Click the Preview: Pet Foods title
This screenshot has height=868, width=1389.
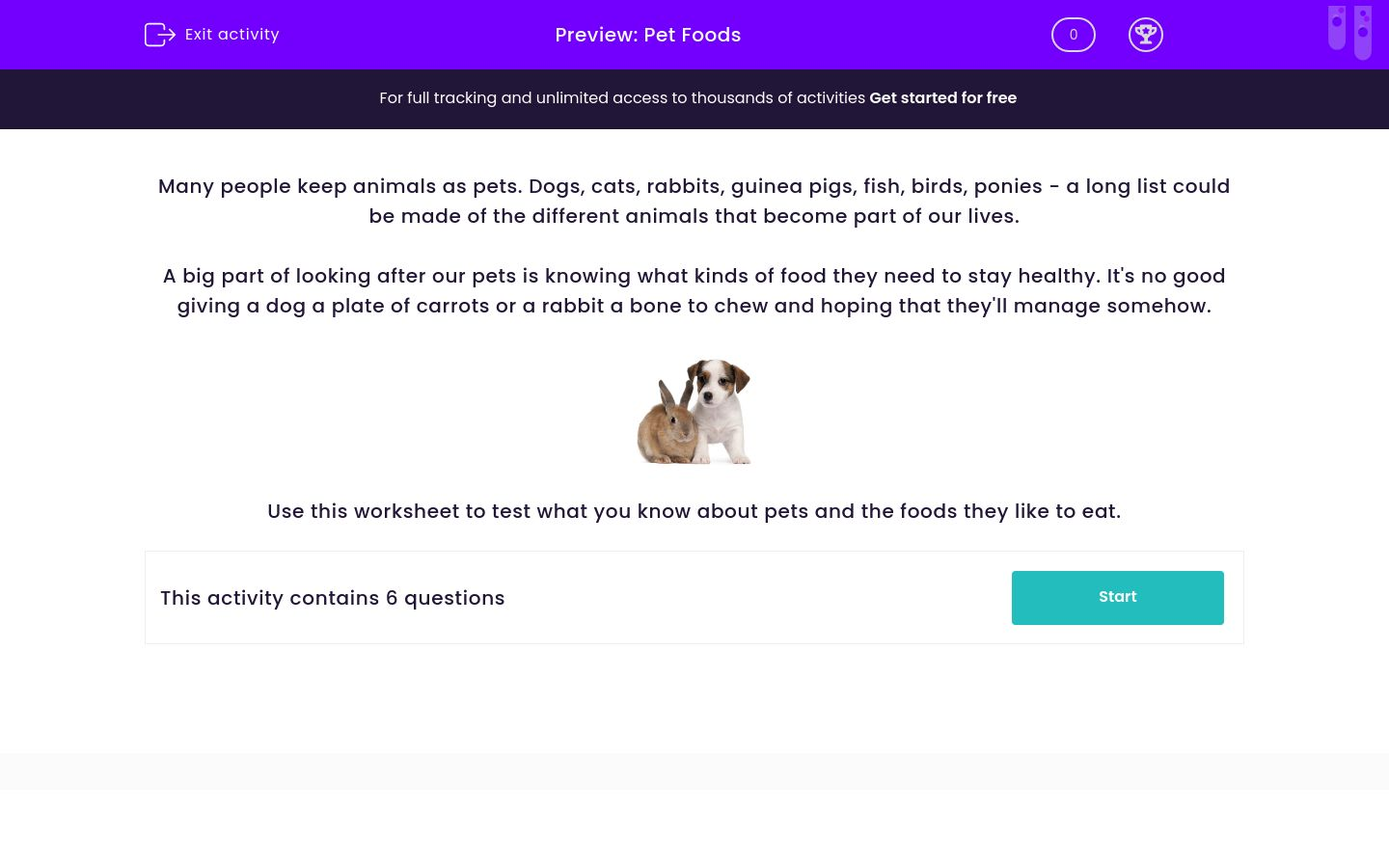pyautogui.click(x=647, y=35)
